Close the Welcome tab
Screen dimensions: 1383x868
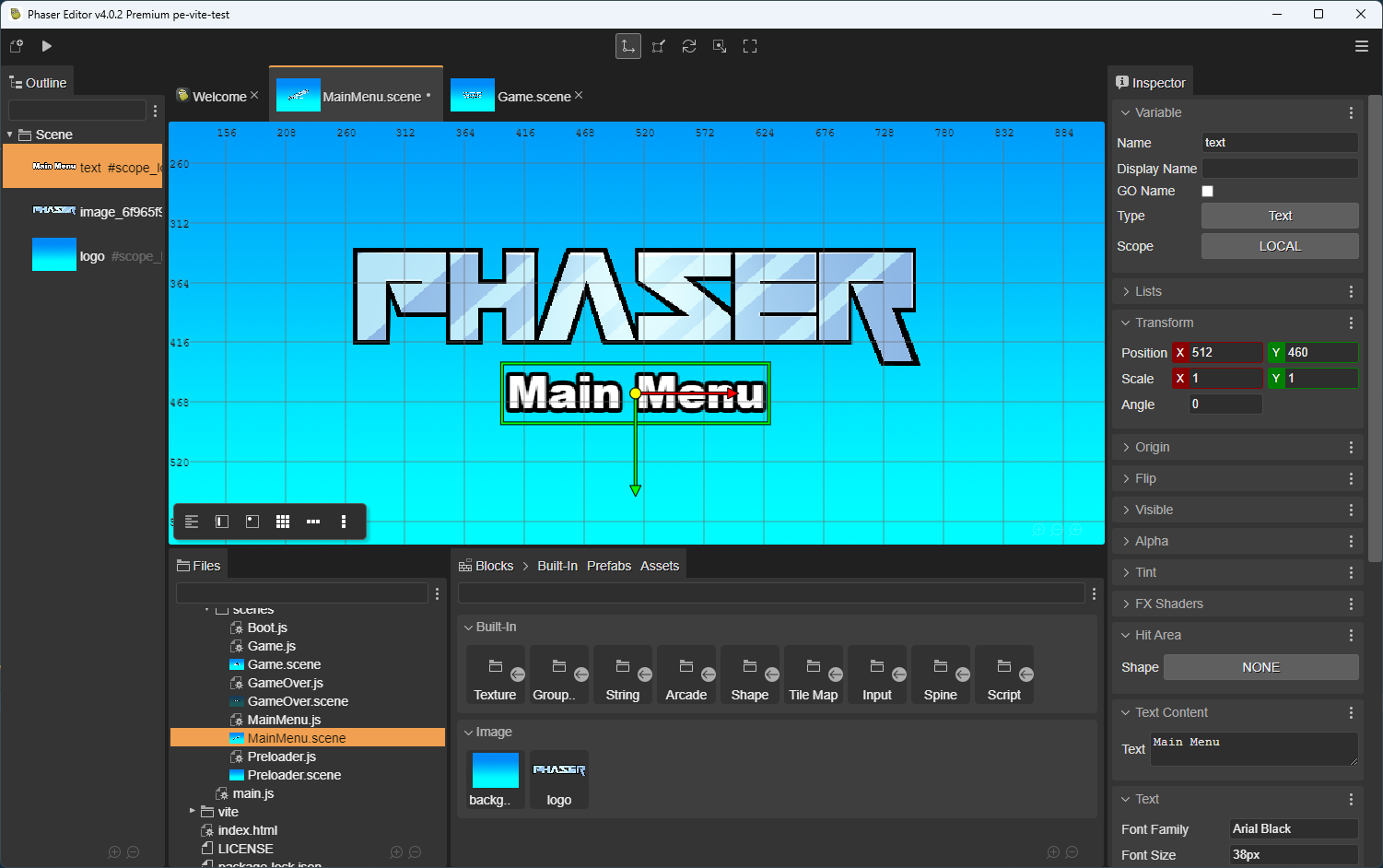254,95
